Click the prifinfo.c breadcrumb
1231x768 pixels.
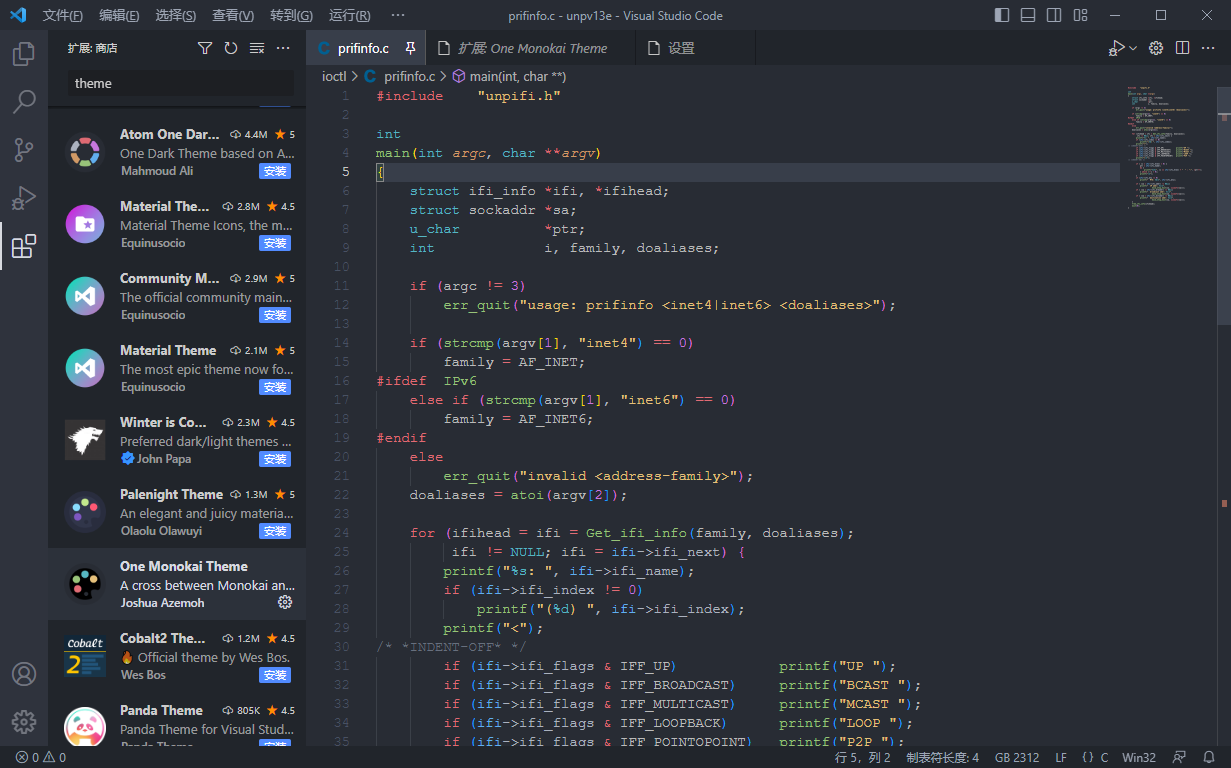[x=409, y=76]
